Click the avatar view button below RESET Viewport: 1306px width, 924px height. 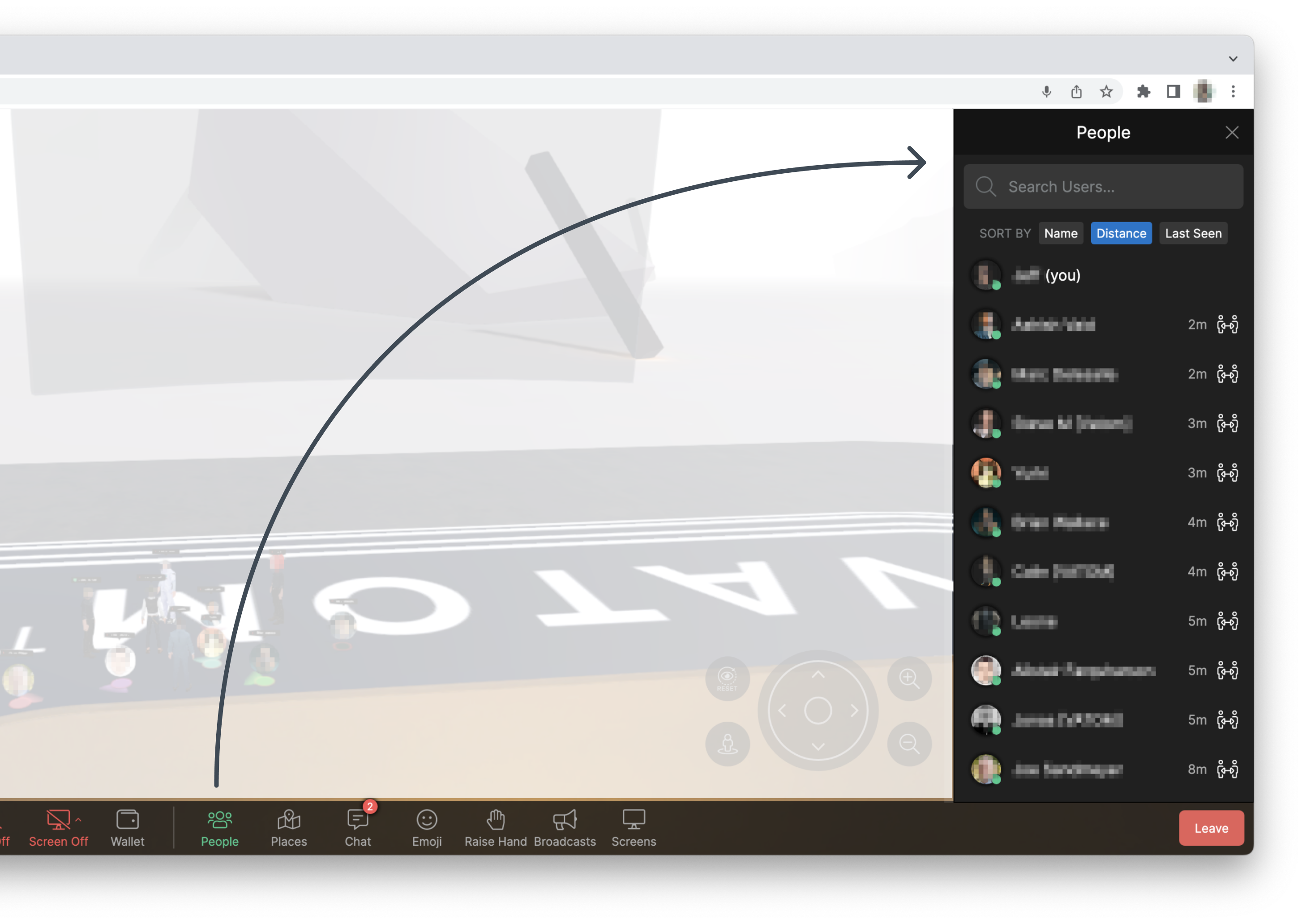pyautogui.click(x=727, y=744)
